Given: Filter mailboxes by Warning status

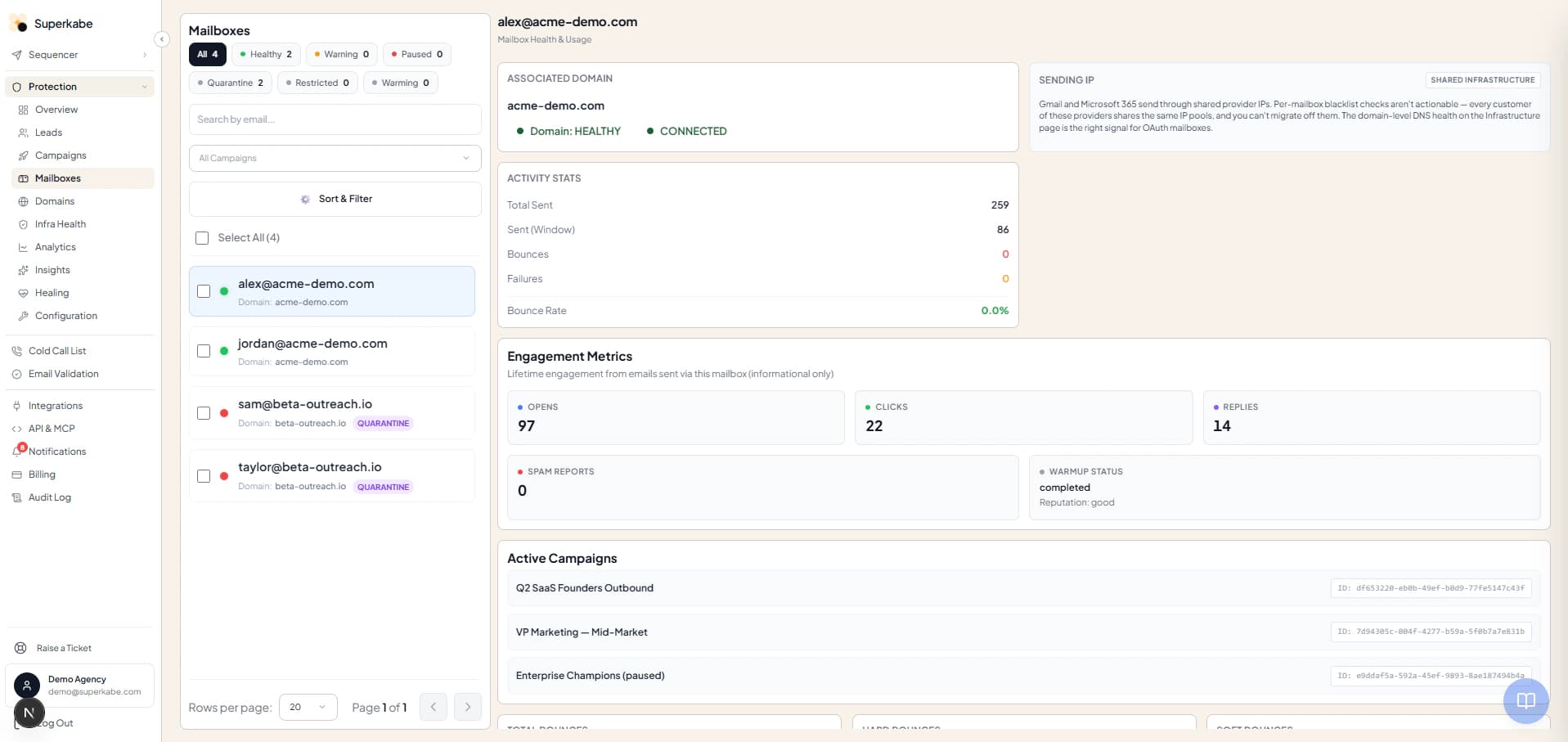Looking at the screenshot, I should click(x=342, y=54).
